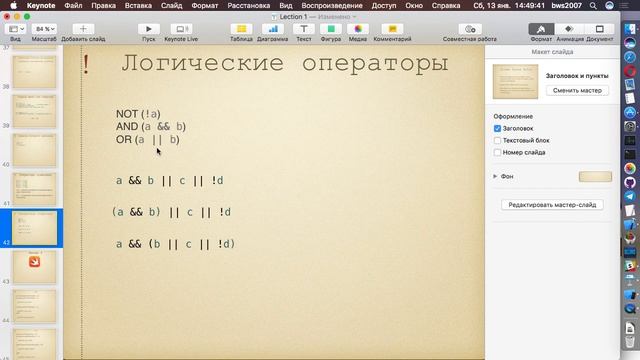Switch to the Документ inspector

tap(600, 29)
